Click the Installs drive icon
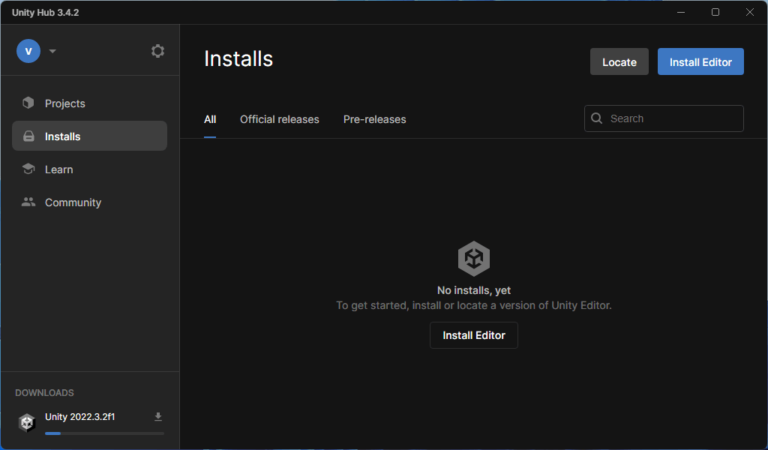The width and height of the screenshot is (768, 450). tap(28, 136)
